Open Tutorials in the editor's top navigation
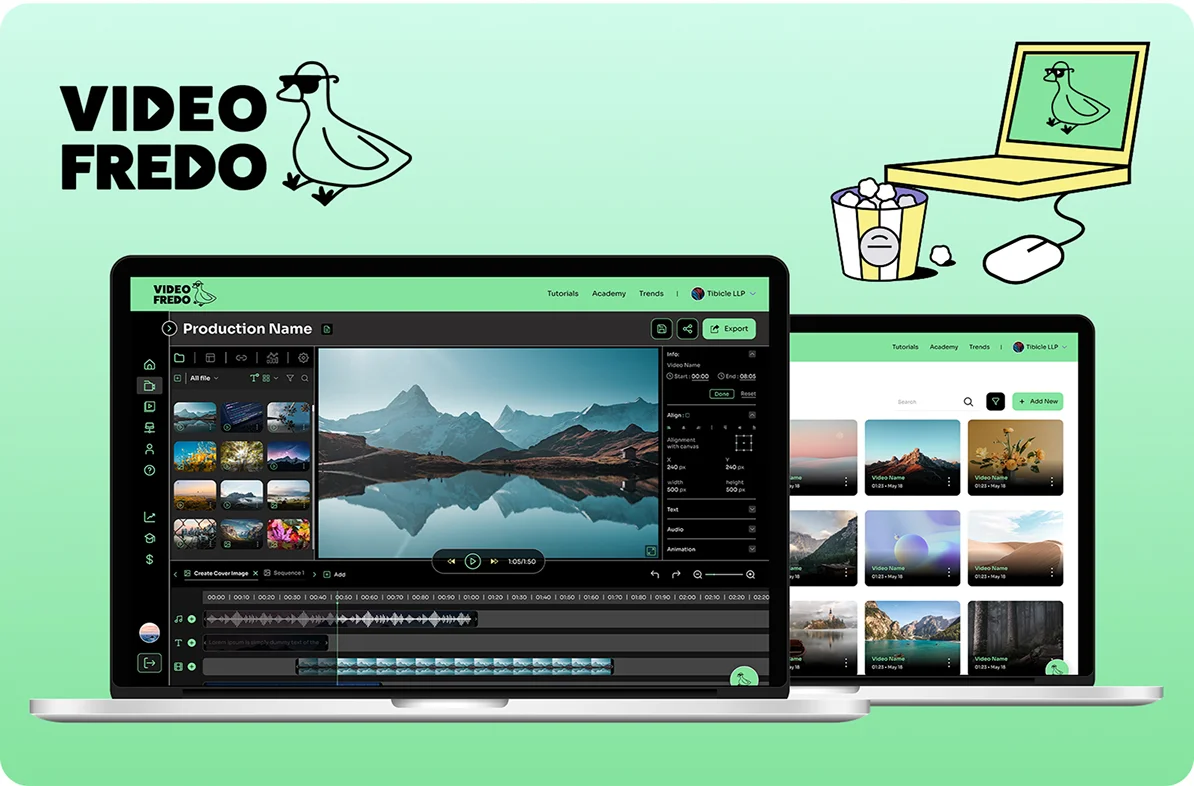1194x786 pixels. tap(563, 293)
